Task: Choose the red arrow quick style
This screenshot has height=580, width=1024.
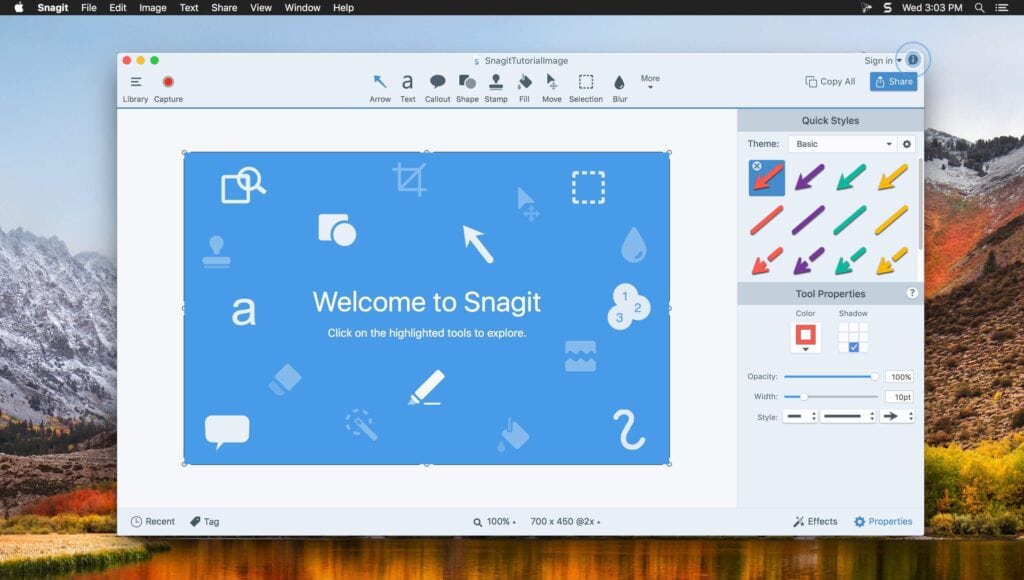Action: point(767,178)
